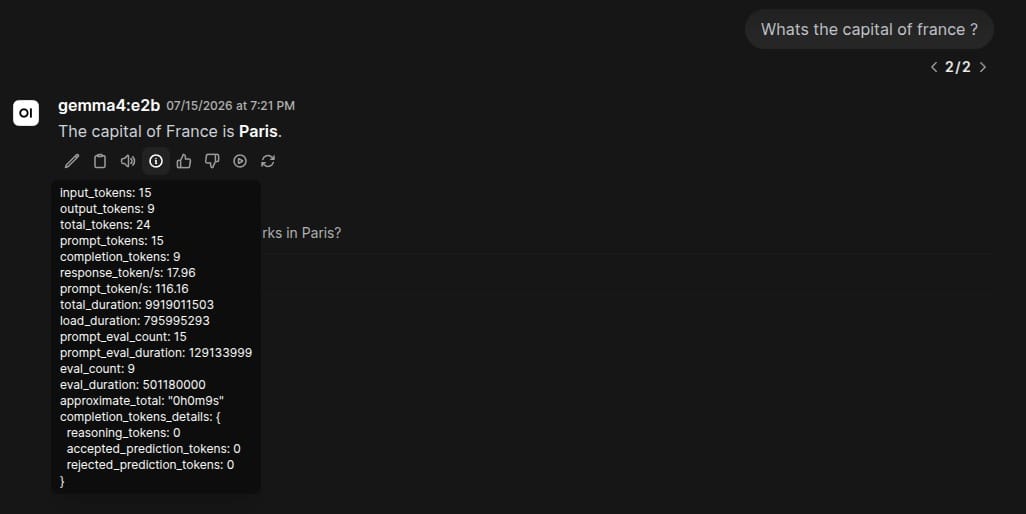Click the gemma4:e2b model name
Screen dimensions: 1026x514
click(109, 105)
